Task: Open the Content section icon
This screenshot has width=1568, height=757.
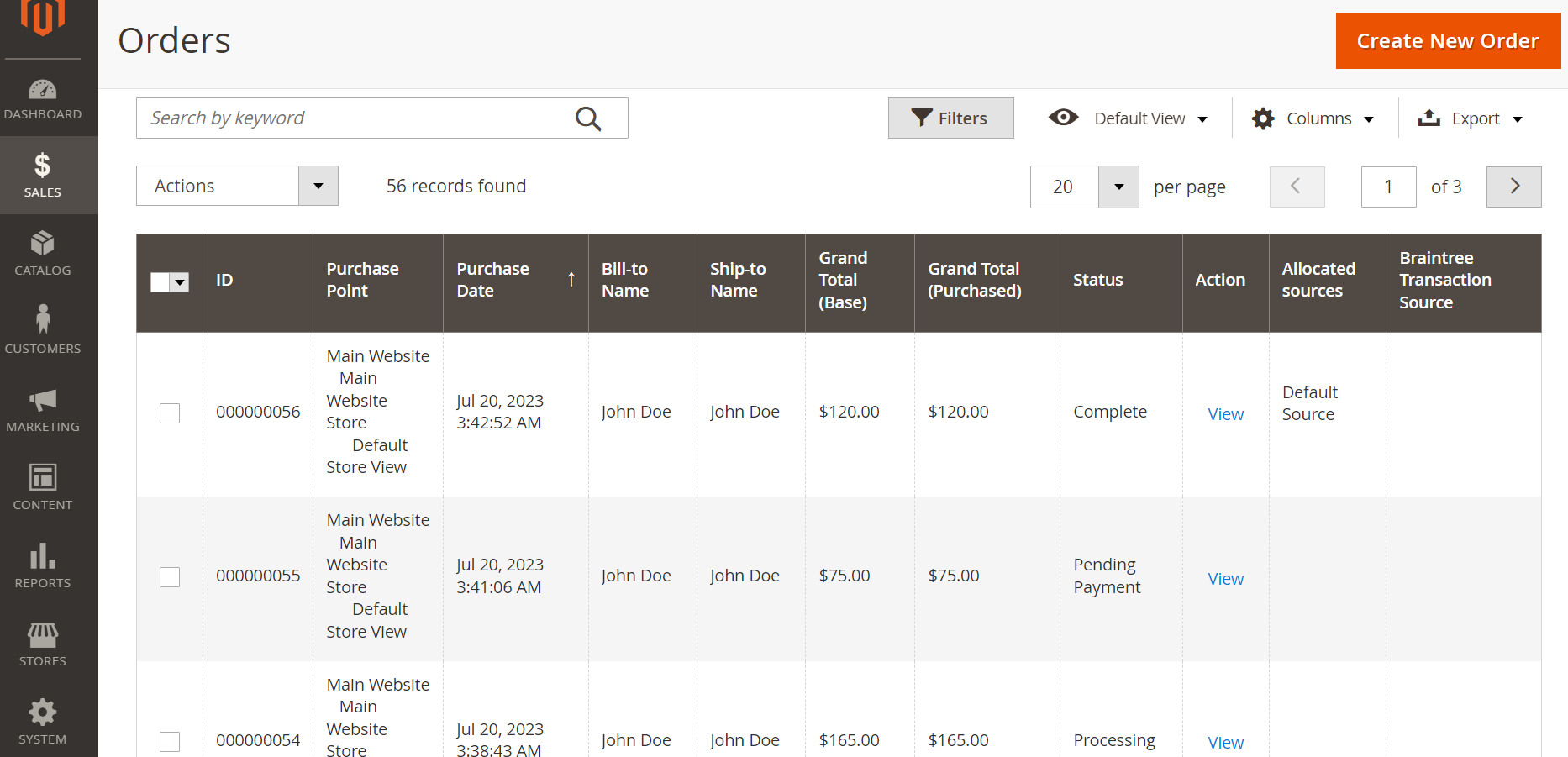Action: coord(43,487)
